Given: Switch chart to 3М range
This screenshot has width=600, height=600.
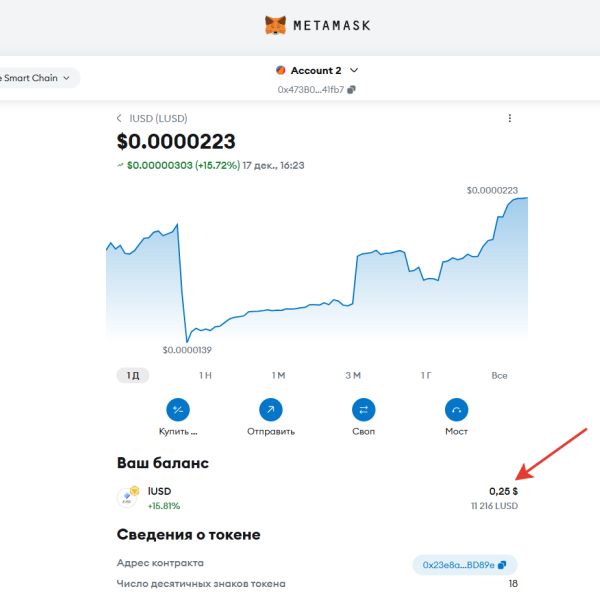Looking at the screenshot, I should pyautogui.click(x=352, y=375).
